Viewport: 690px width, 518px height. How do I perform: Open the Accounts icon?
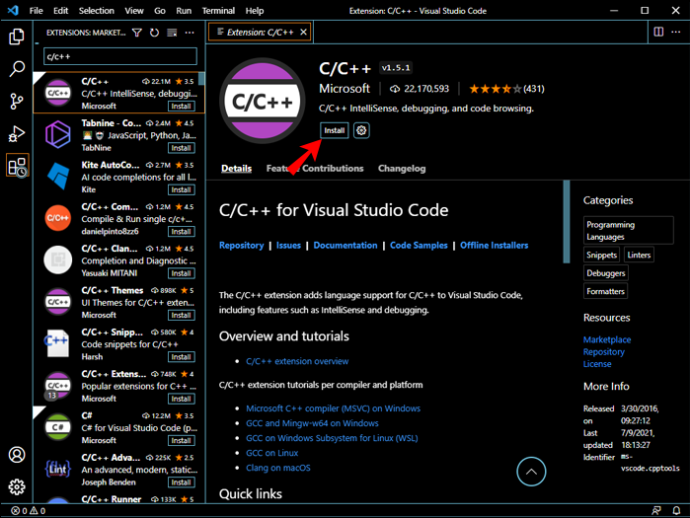[17, 455]
